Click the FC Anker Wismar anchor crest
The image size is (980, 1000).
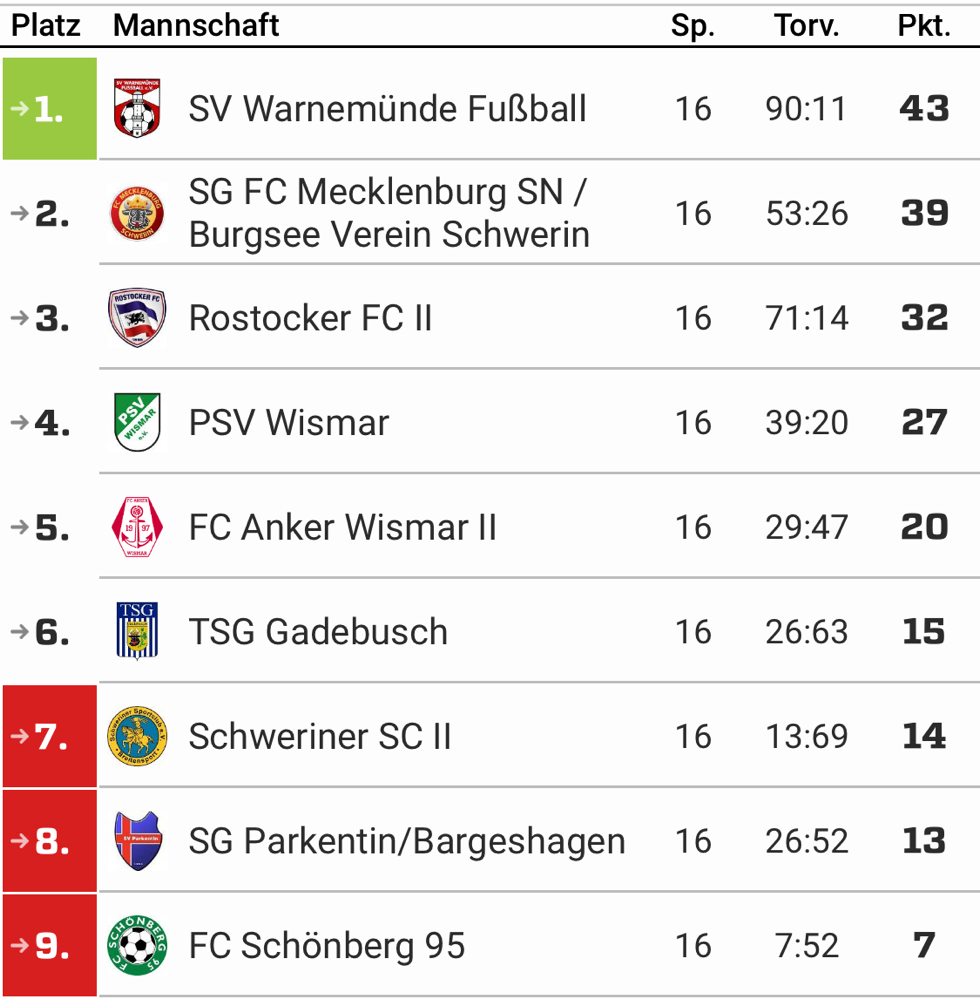tap(137, 527)
